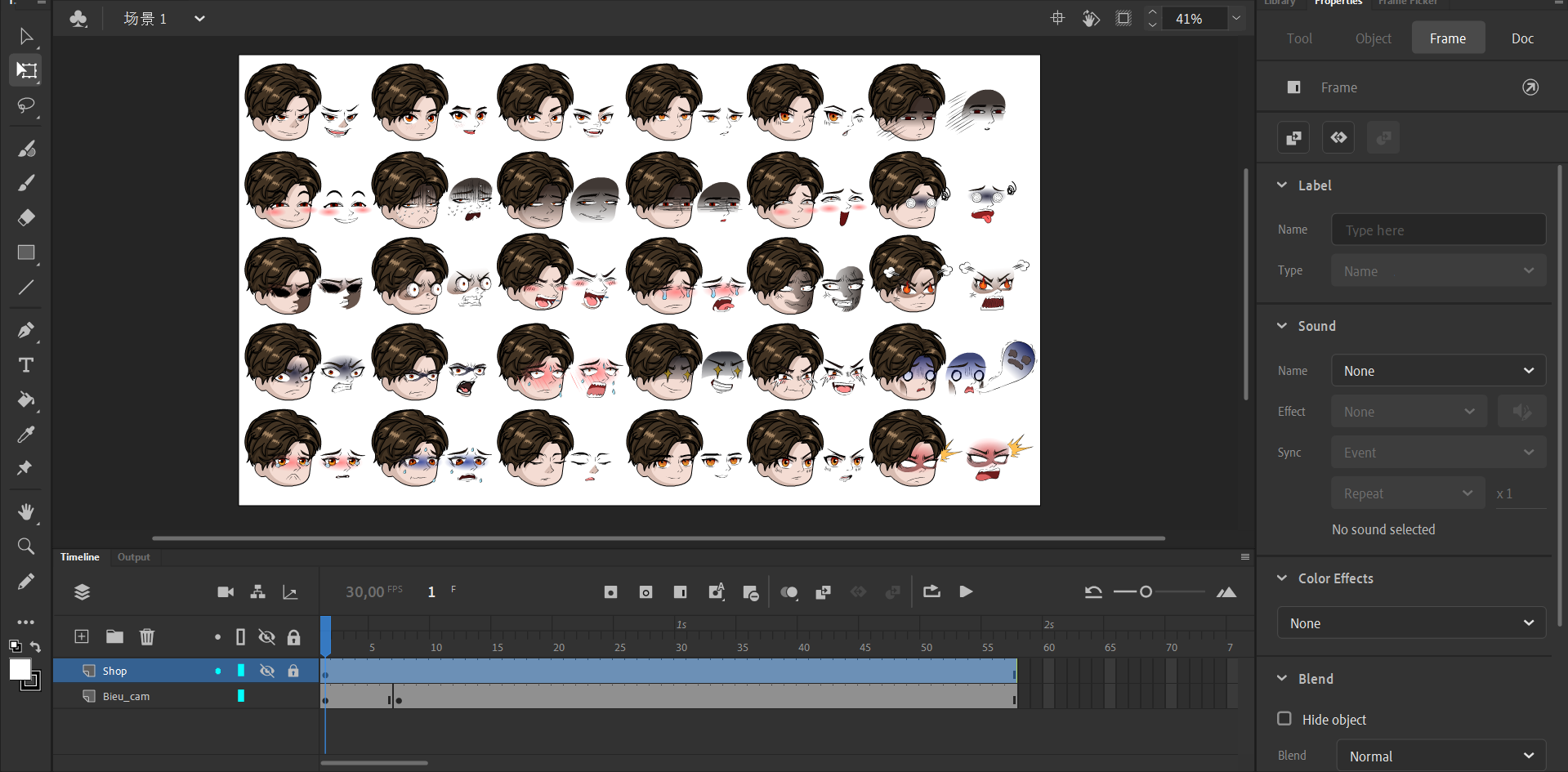The height and width of the screenshot is (772, 1568).
Task: Play the timeline animation
Action: point(966,591)
